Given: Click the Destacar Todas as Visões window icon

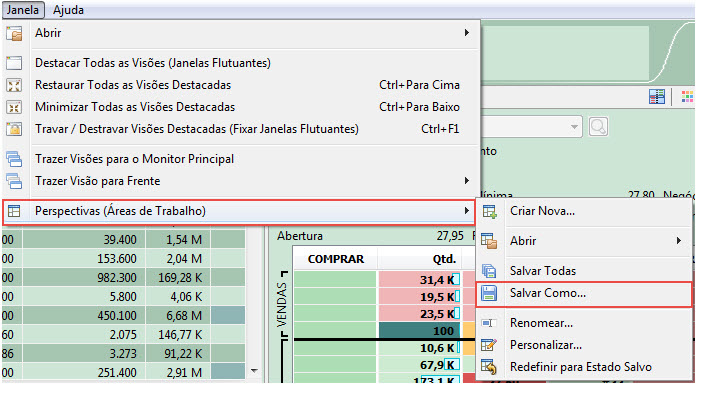Looking at the screenshot, I should pos(14,63).
